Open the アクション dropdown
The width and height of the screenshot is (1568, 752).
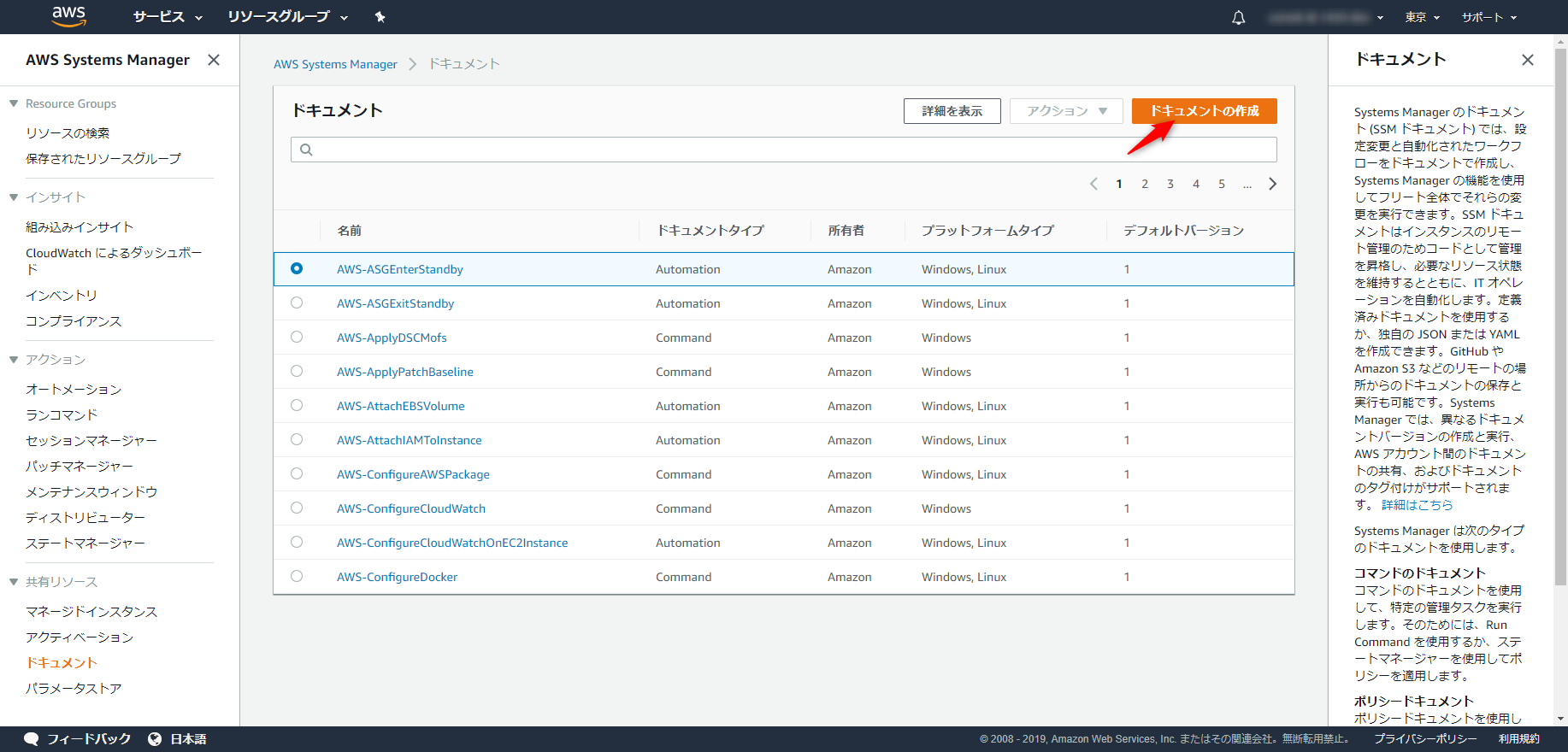tap(1065, 111)
